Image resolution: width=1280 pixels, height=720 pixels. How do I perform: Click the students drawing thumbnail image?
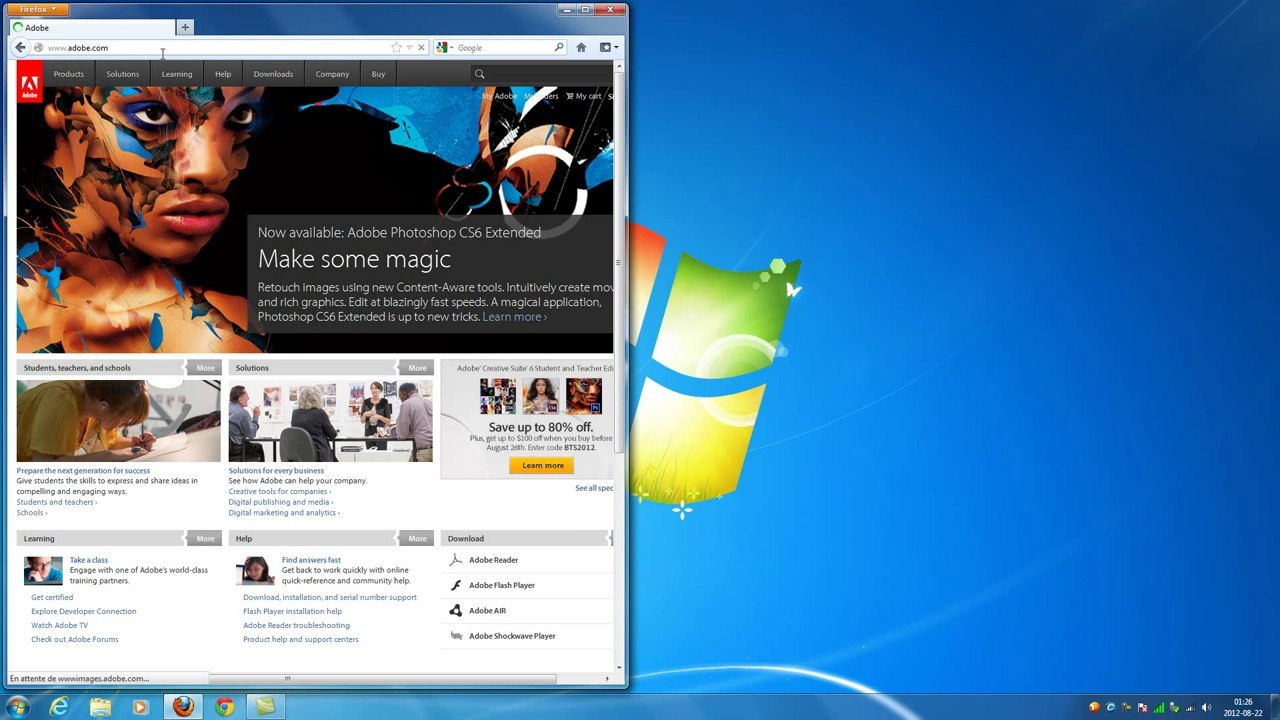pos(118,421)
